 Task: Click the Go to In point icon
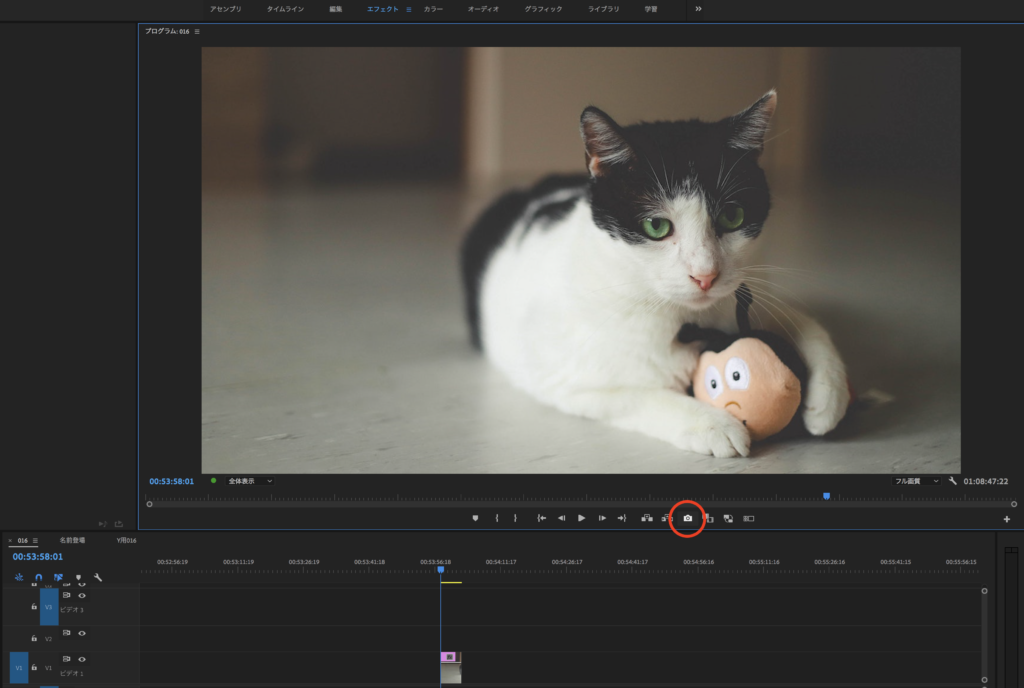(541, 518)
